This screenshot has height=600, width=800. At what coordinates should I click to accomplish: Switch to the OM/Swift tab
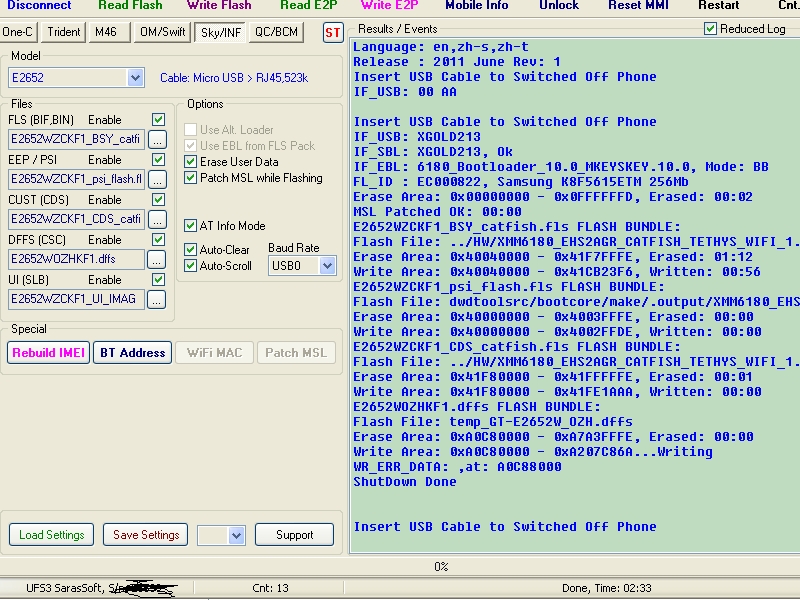coord(163,32)
